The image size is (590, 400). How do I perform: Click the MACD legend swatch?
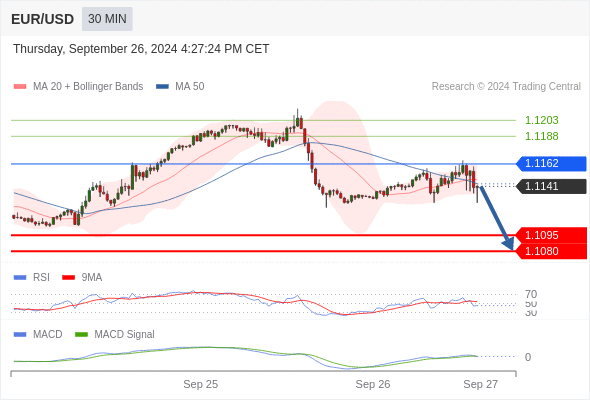[20, 335]
